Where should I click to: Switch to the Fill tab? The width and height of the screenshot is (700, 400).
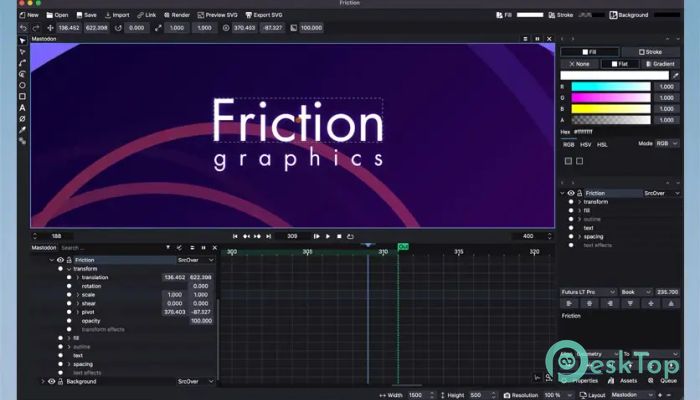pyautogui.click(x=589, y=52)
